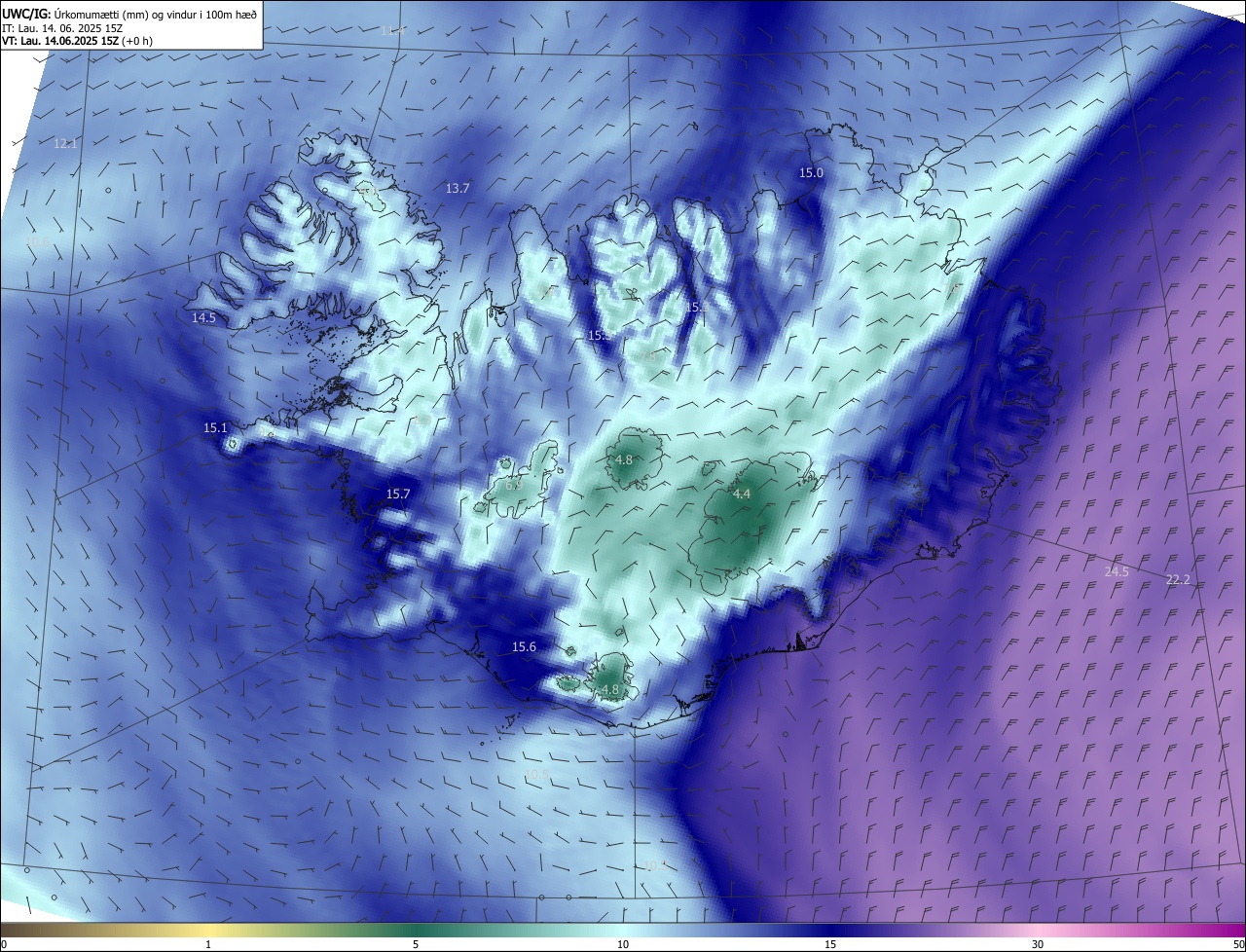The width and height of the screenshot is (1246, 952).
Task: Select the "IT: Lau. 14. 06. 2025 15Z" line
Action: pyautogui.click(x=64, y=27)
